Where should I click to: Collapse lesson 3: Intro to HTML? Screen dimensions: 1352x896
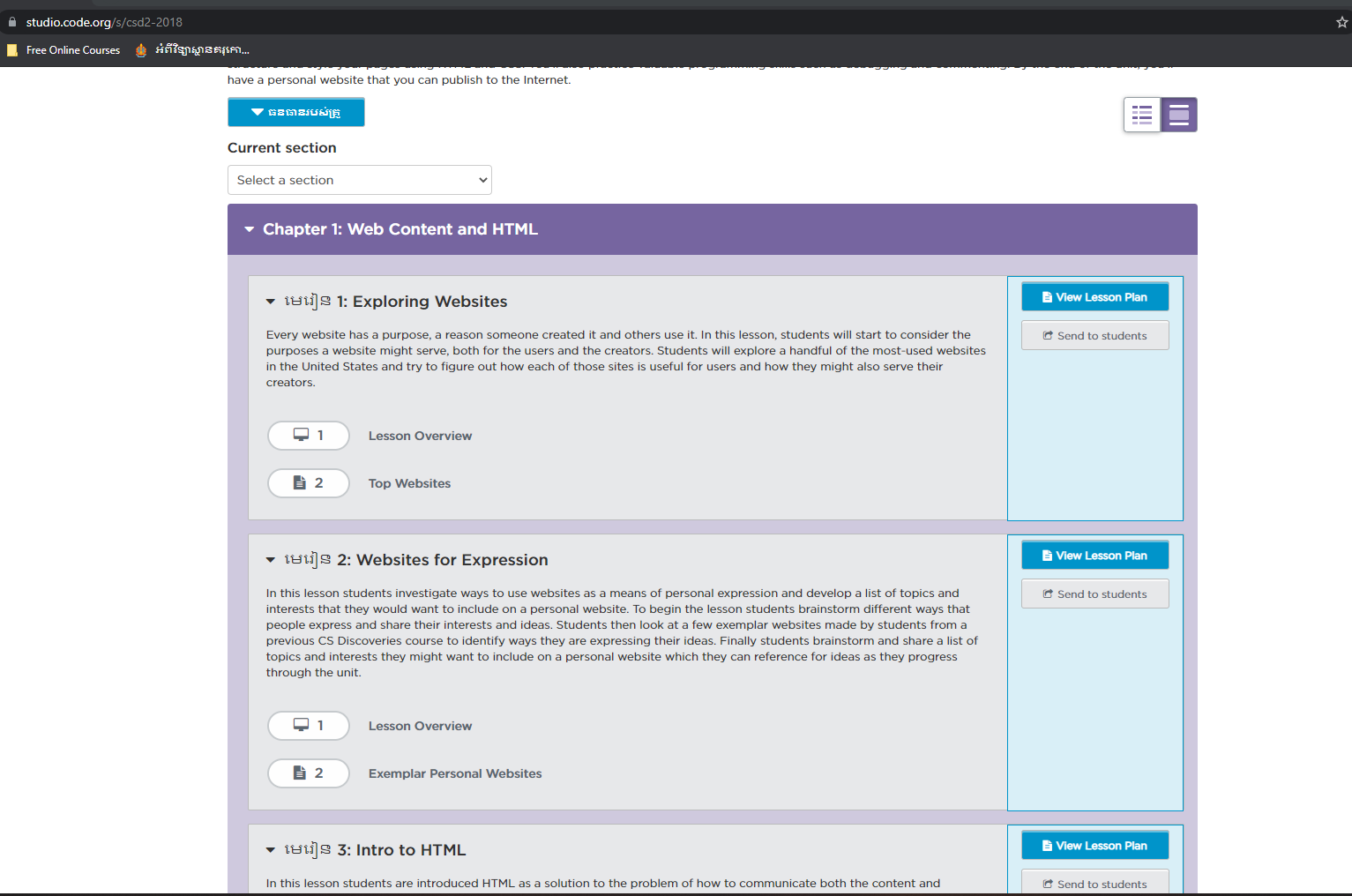[x=271, y=850]
